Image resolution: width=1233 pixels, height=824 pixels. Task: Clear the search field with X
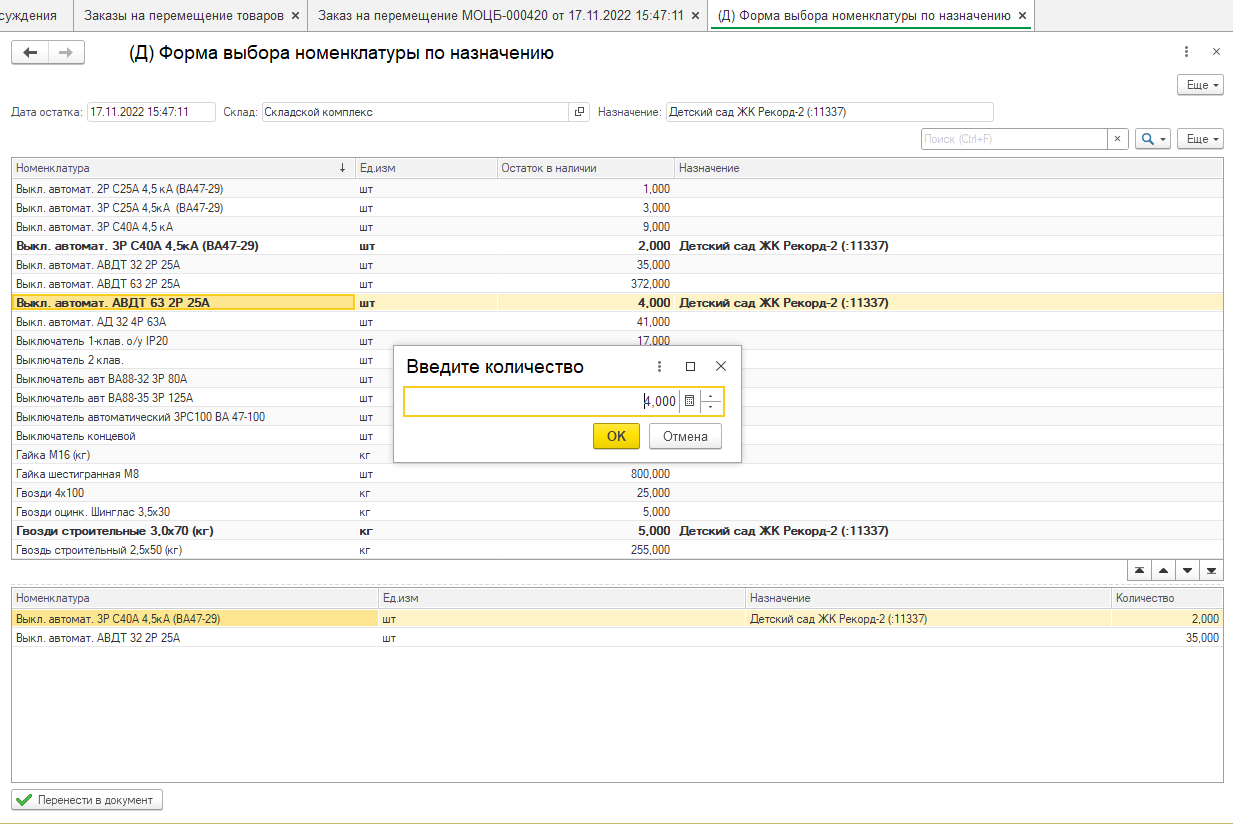point(1117,139)
